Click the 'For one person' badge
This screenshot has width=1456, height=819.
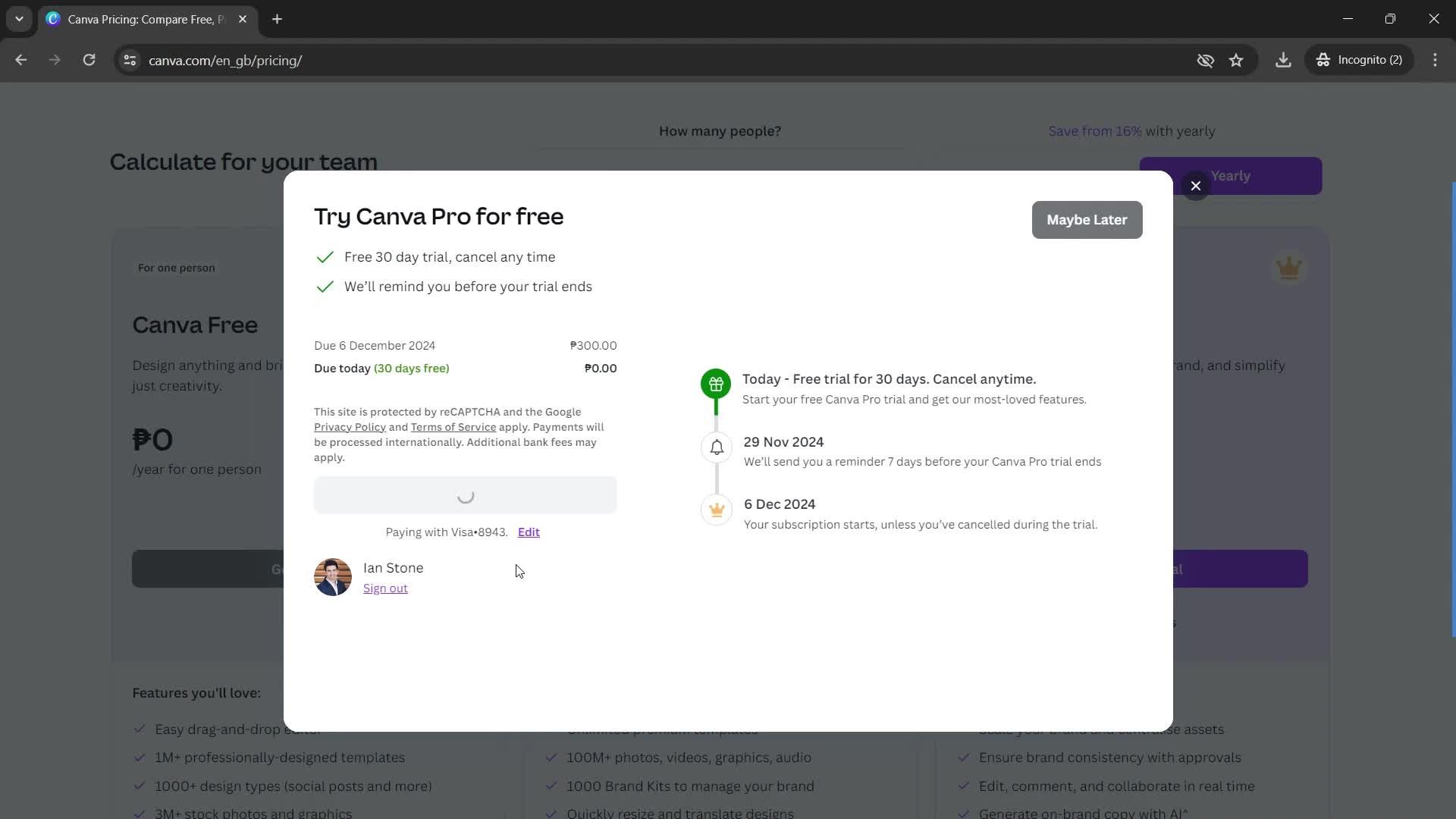[176, 268]
